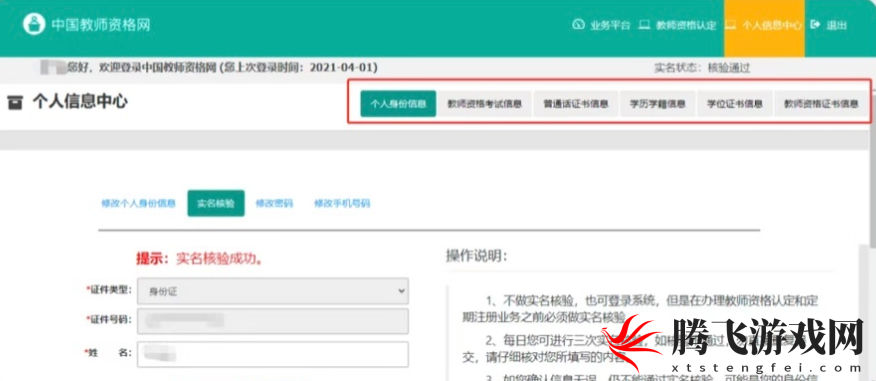This screenshot has height=381, width=876.
Task: Switch to 学位证书信息 tab
Action: [x=735, y=104]
